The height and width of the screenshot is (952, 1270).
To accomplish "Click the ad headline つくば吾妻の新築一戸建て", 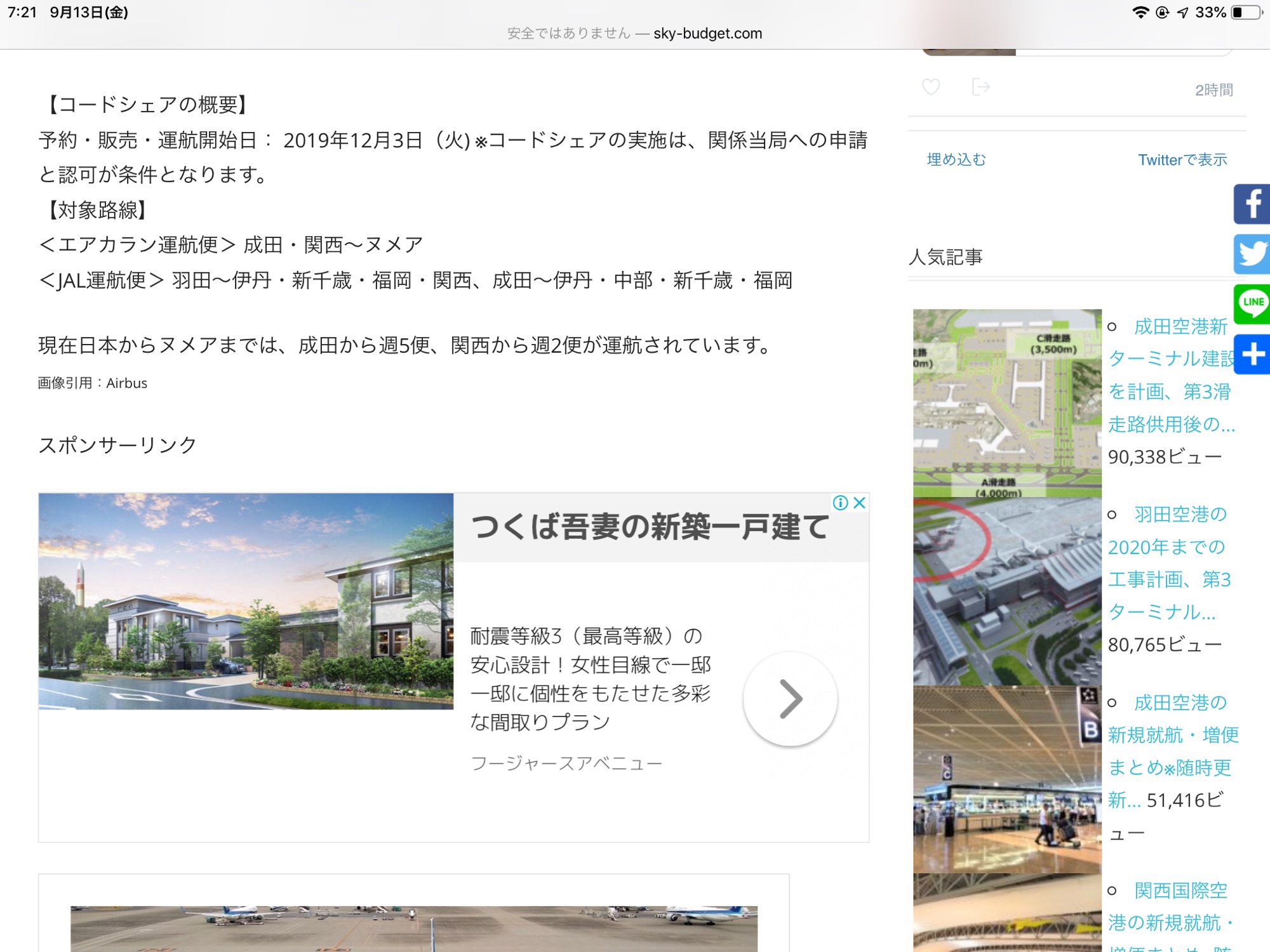I will coord(649,527).
